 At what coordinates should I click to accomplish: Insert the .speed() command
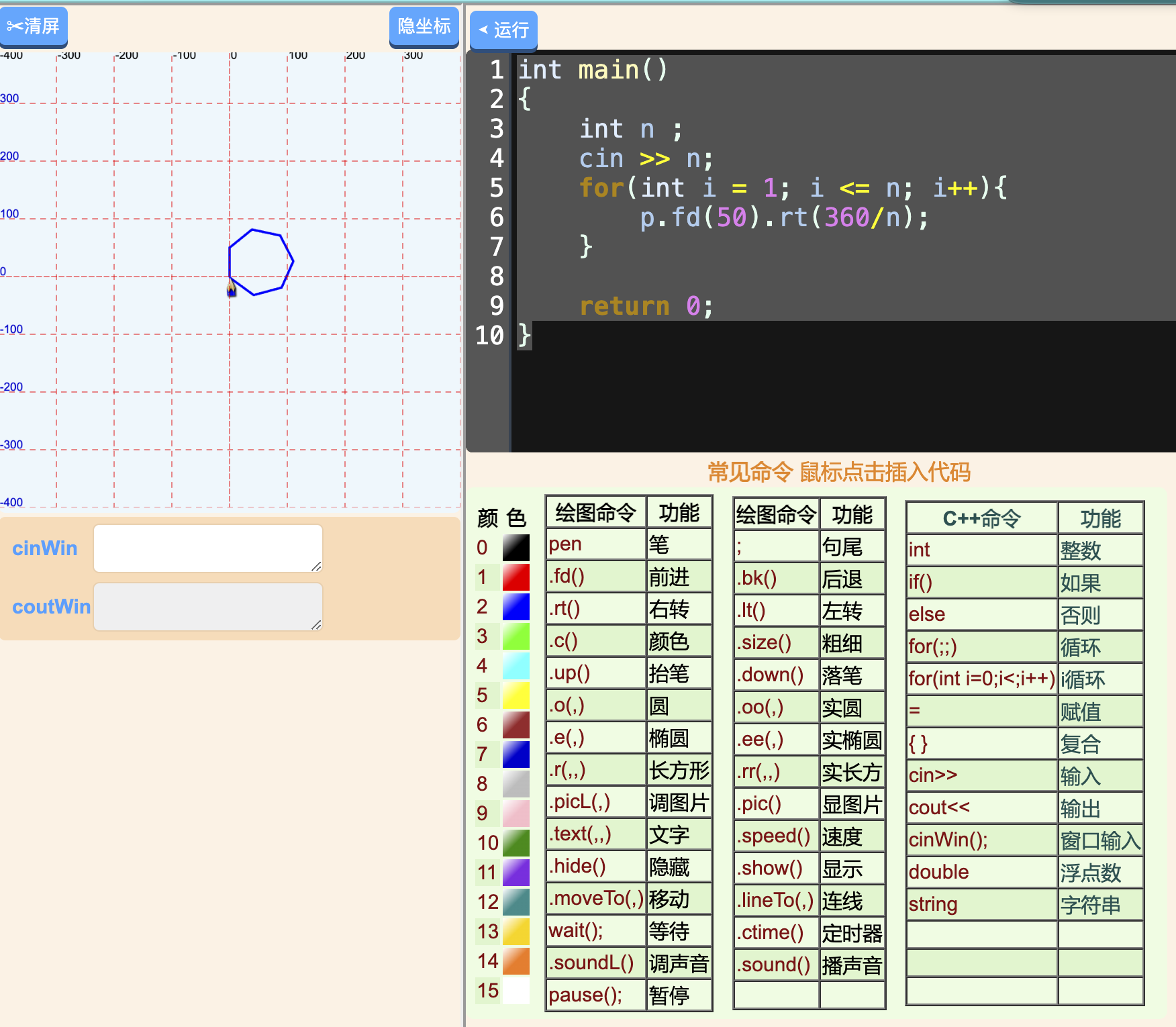point(777,836)
